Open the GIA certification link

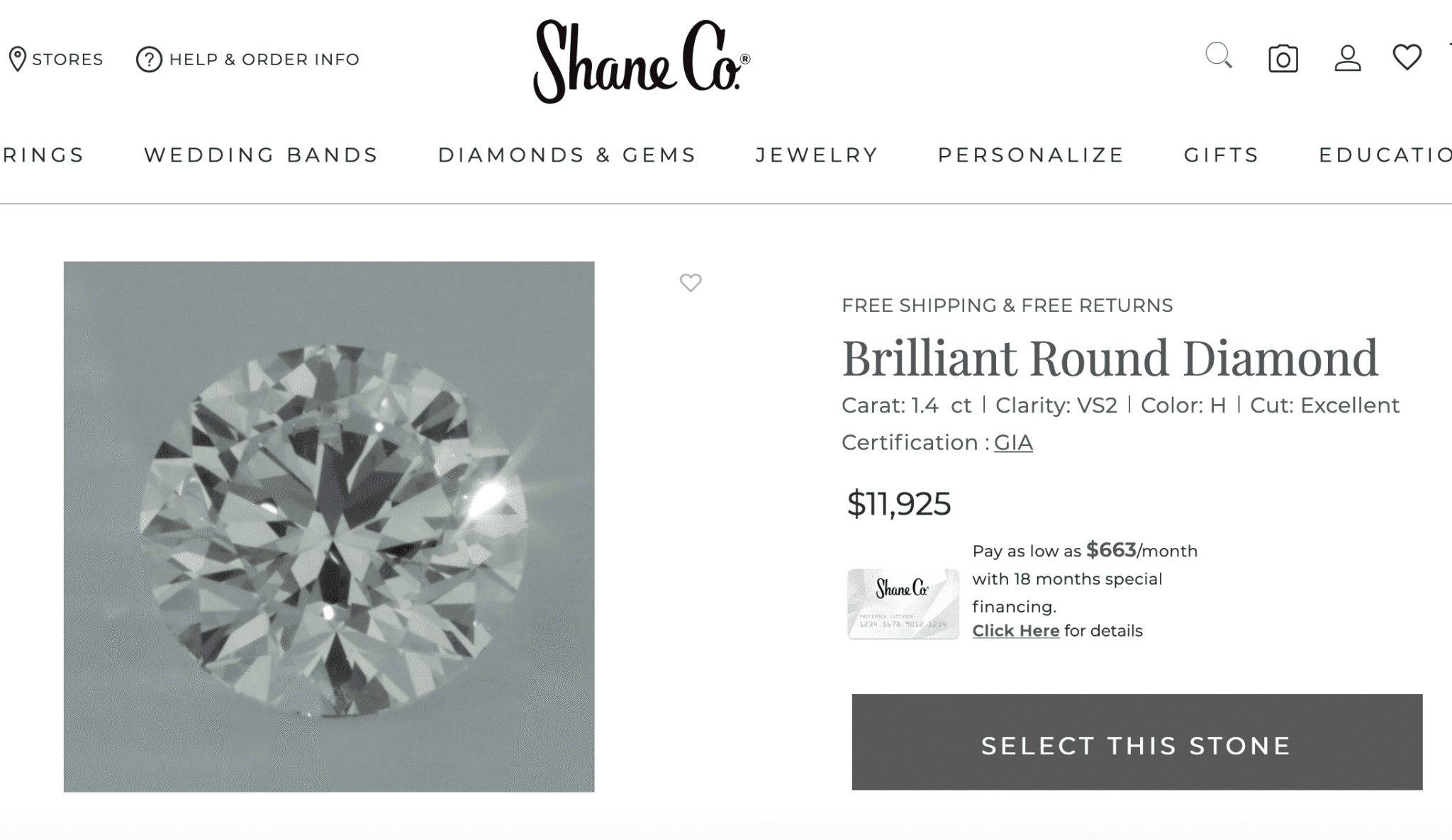1013,442
